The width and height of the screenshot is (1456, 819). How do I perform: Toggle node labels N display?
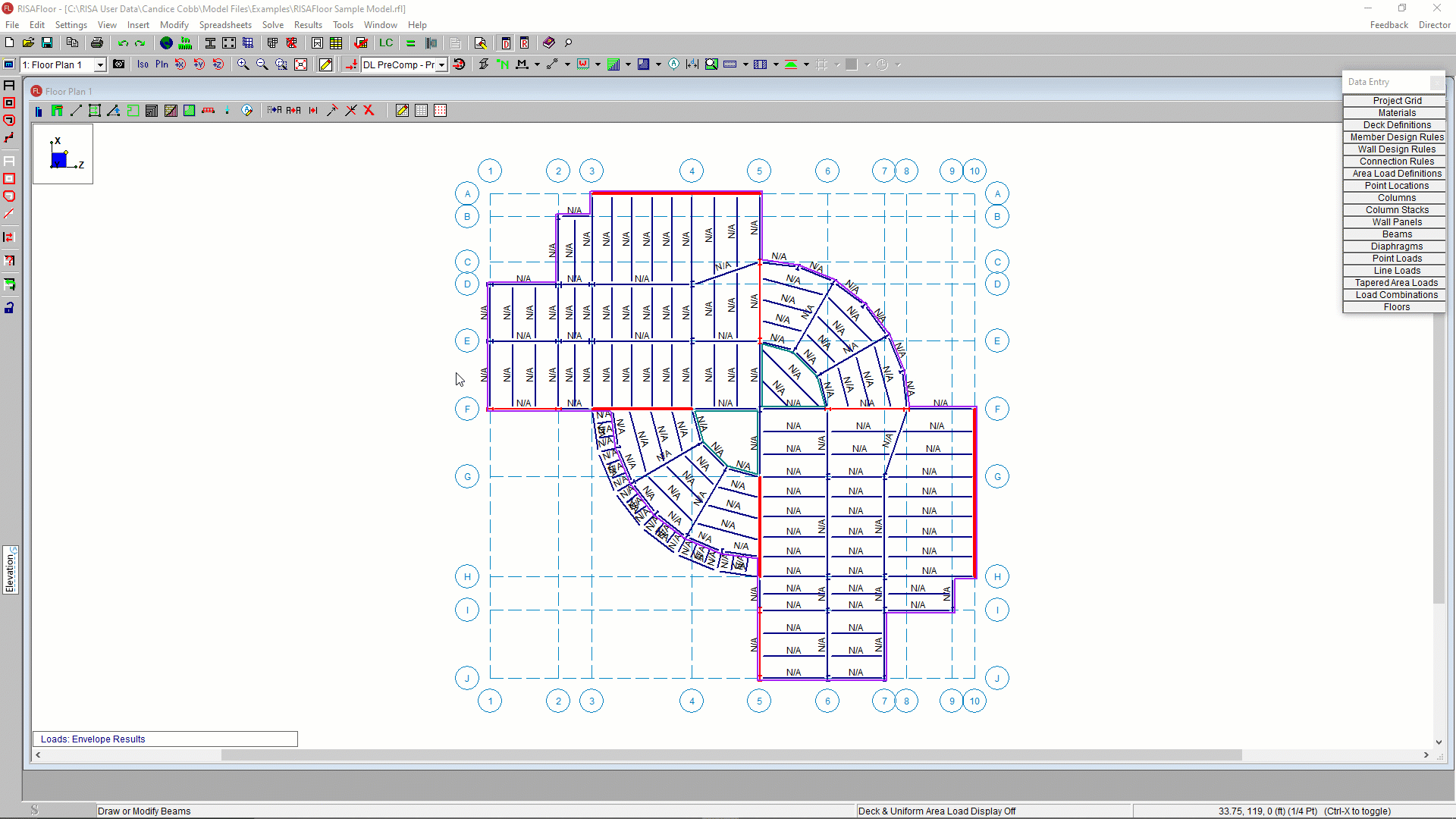502,64
